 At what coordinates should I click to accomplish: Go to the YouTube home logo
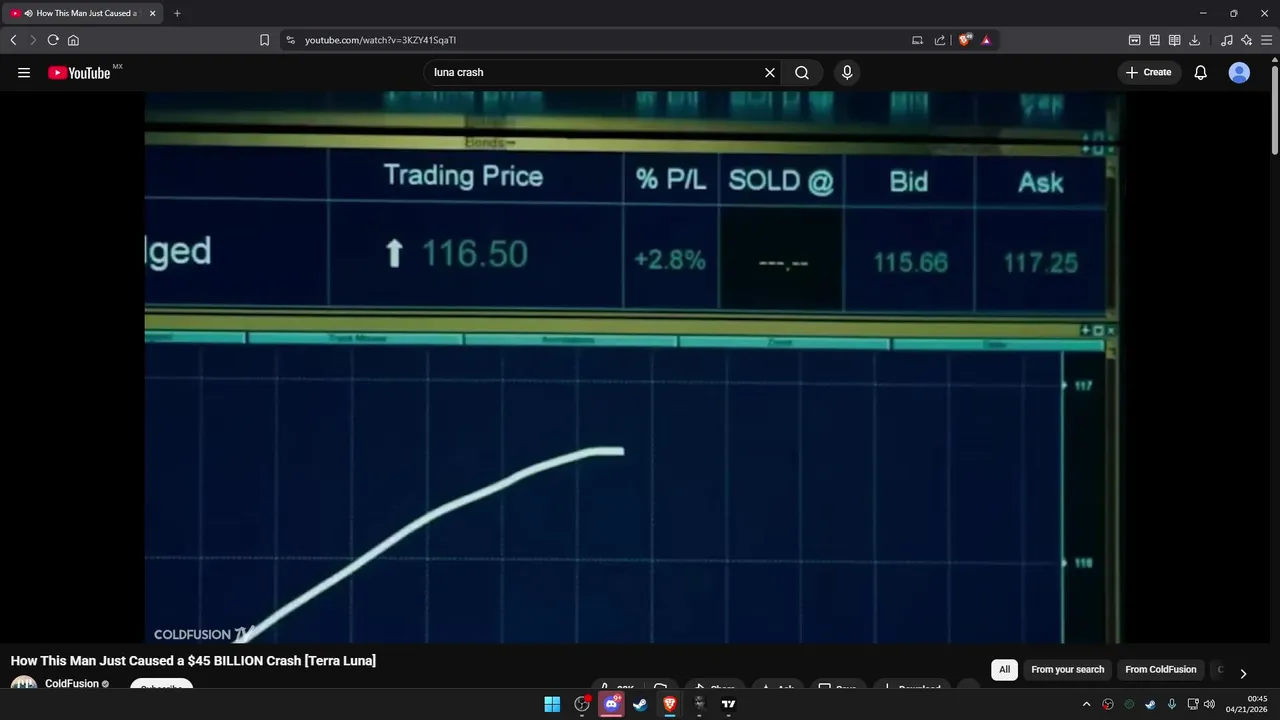(79, 72)
